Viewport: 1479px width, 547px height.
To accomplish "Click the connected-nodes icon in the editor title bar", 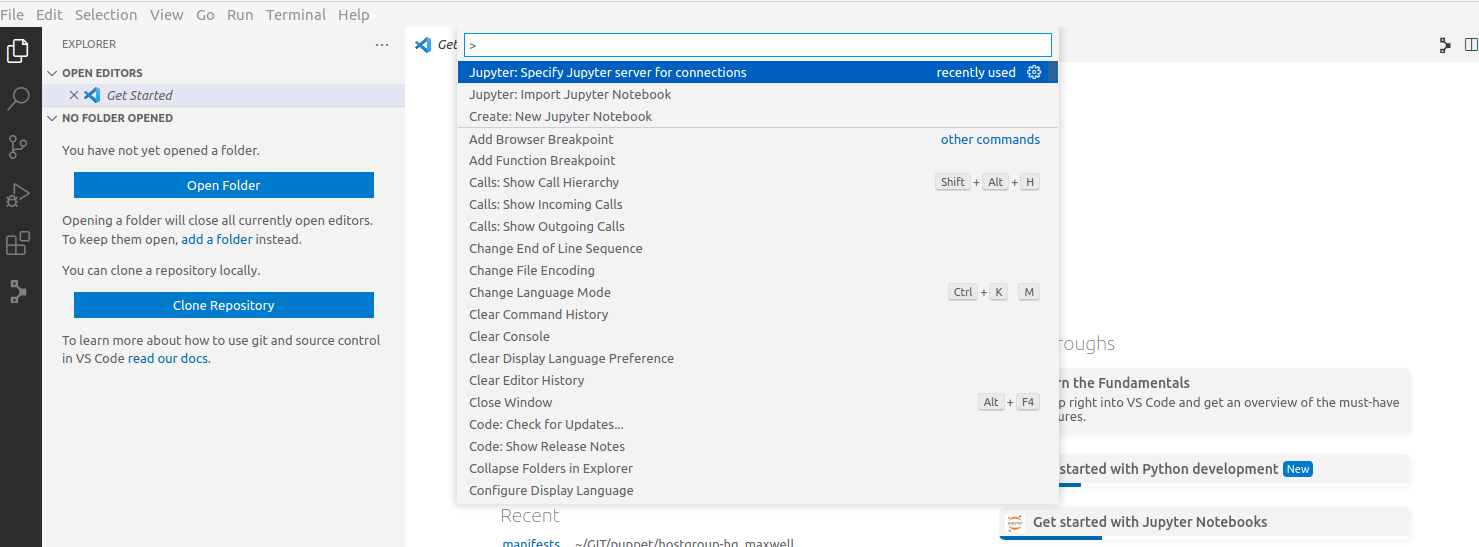I will (x=1445, y=45).
